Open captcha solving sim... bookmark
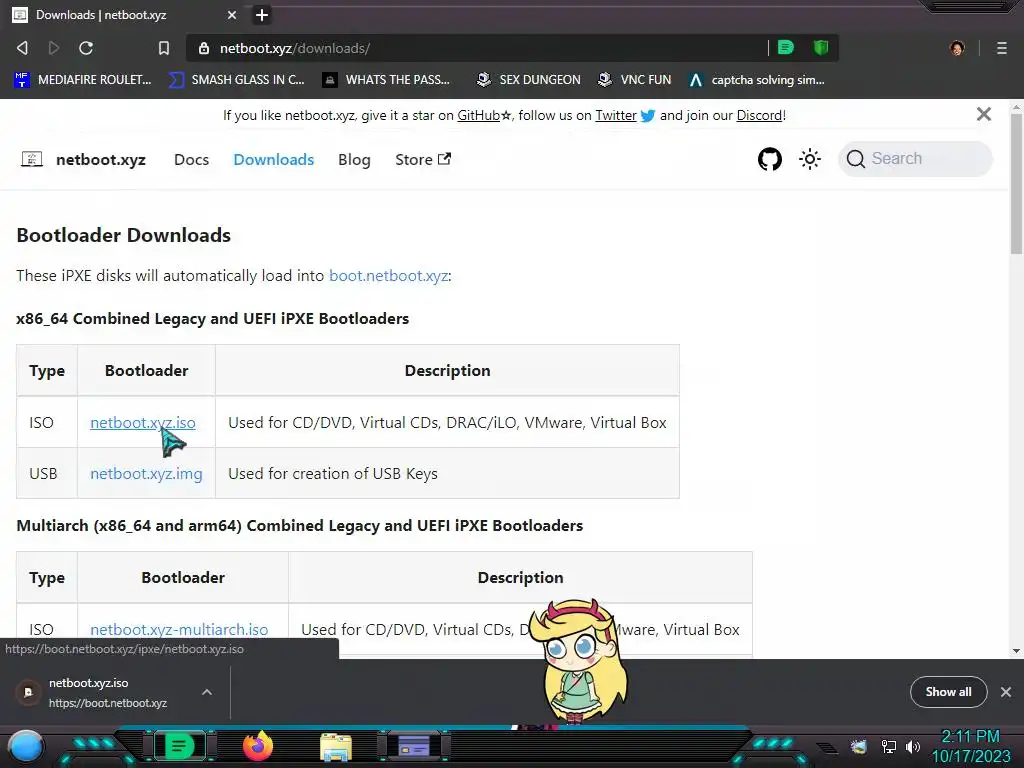This screenshot has width=1024, height=768. pos(757,80)
